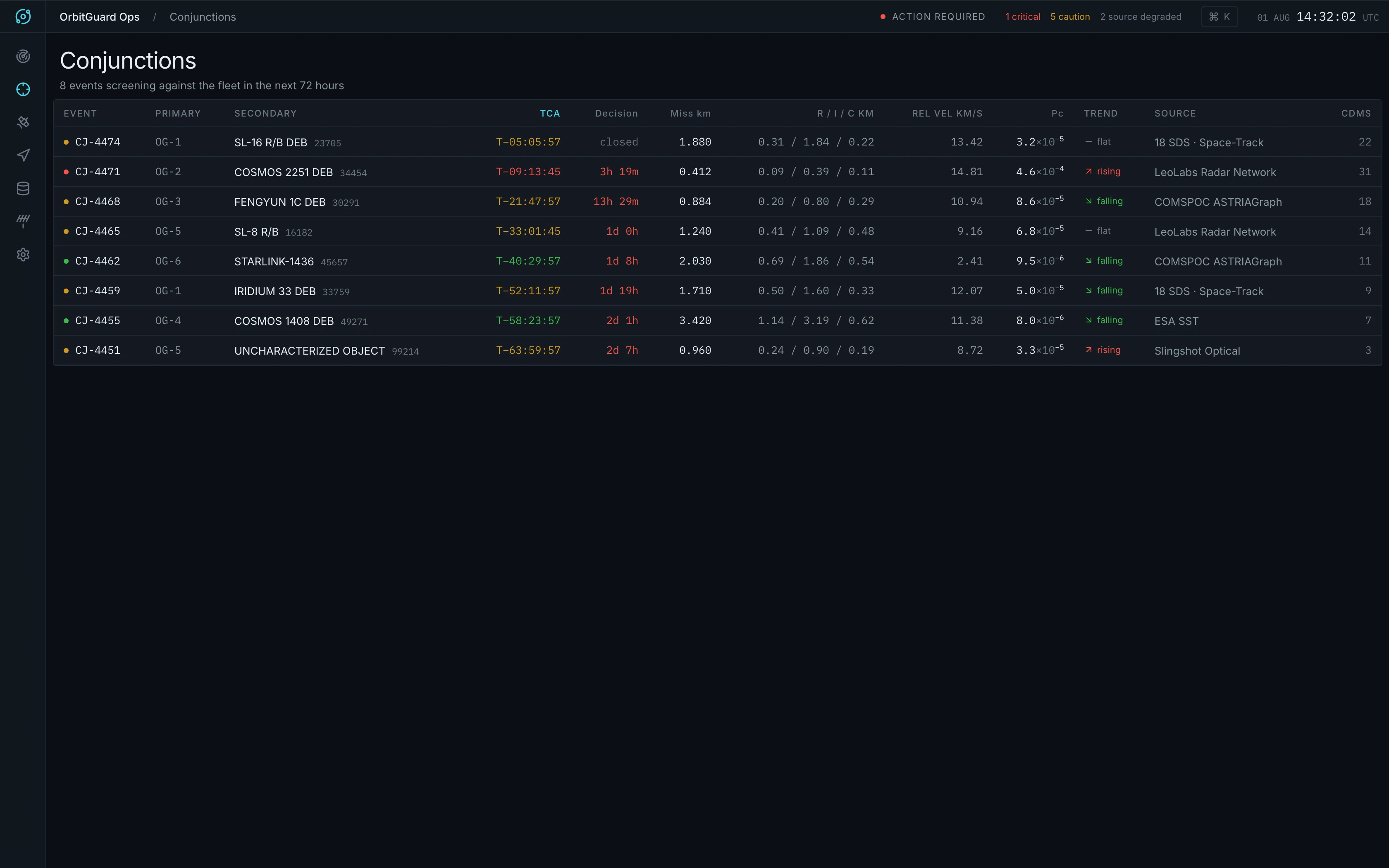Viewport: 1389px width, 868px height.
Task: Select secondary STARLINK-1436
Action: (x=274, y=262)
